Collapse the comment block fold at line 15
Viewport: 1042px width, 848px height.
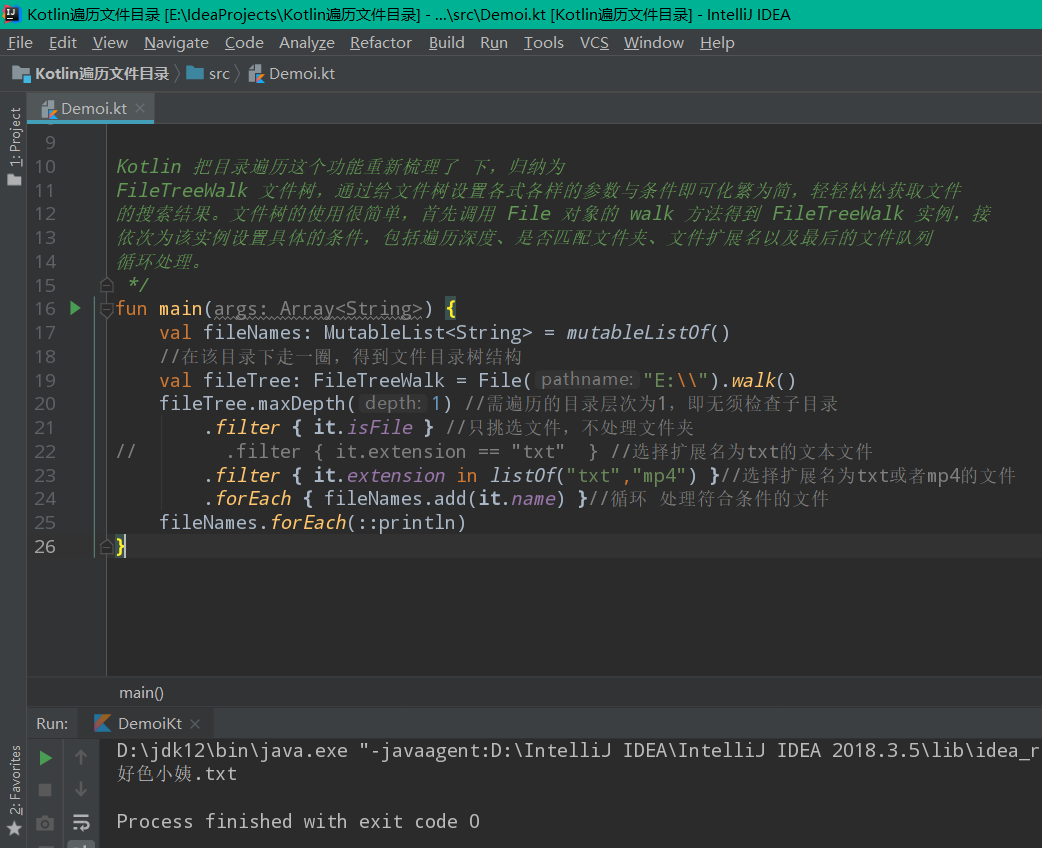(x=107, y=285)
